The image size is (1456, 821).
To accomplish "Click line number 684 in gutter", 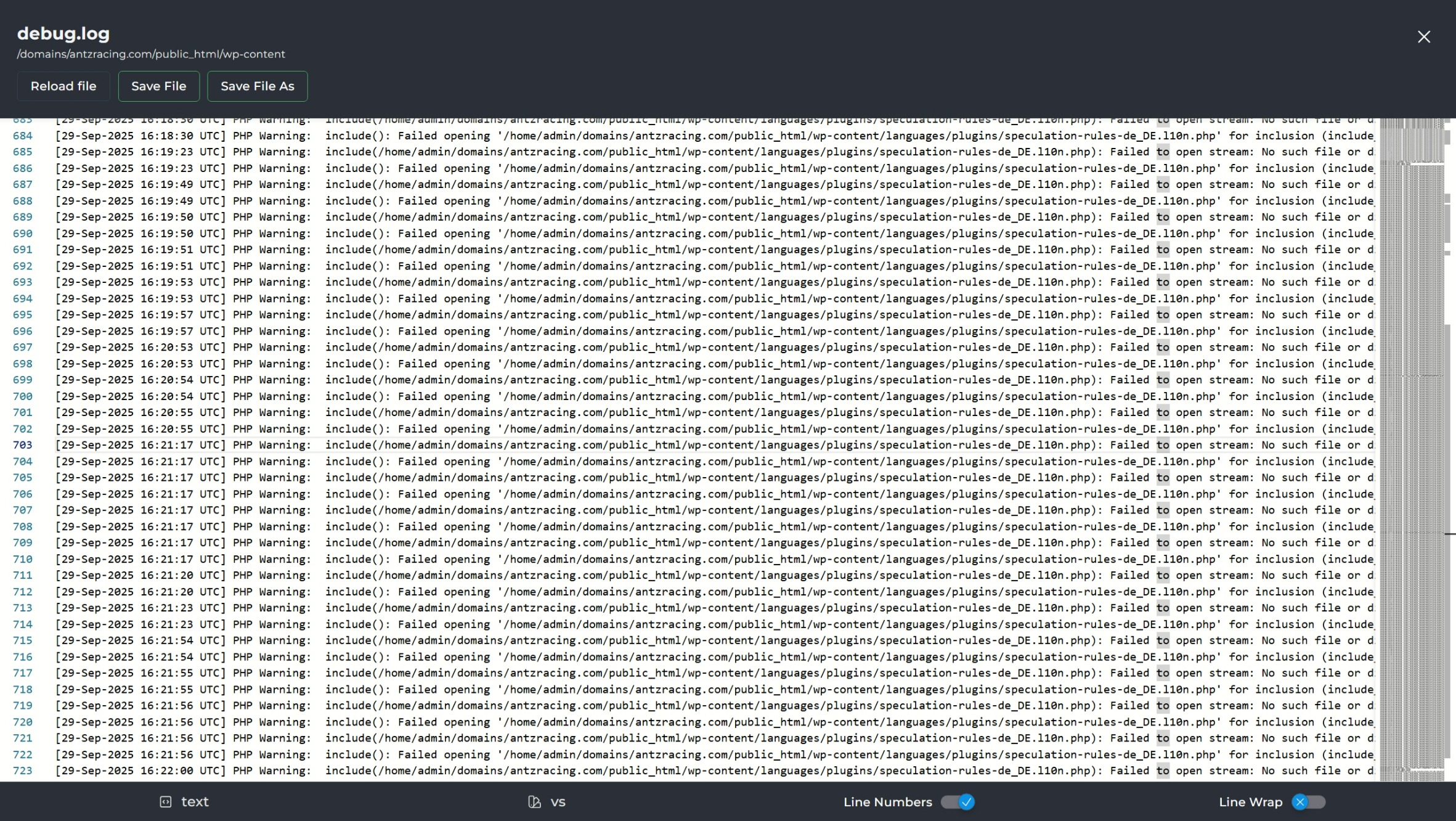I will pyautogui.click(x=22, y=136).
